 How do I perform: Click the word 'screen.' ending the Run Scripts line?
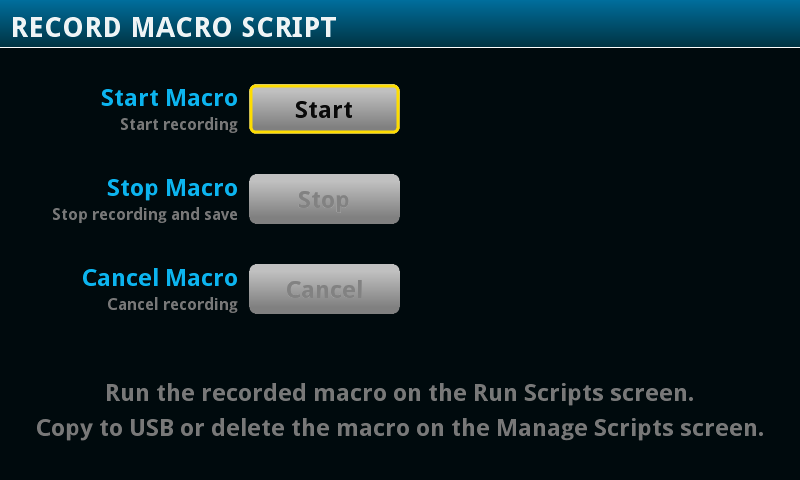click(x=655, y=392)
